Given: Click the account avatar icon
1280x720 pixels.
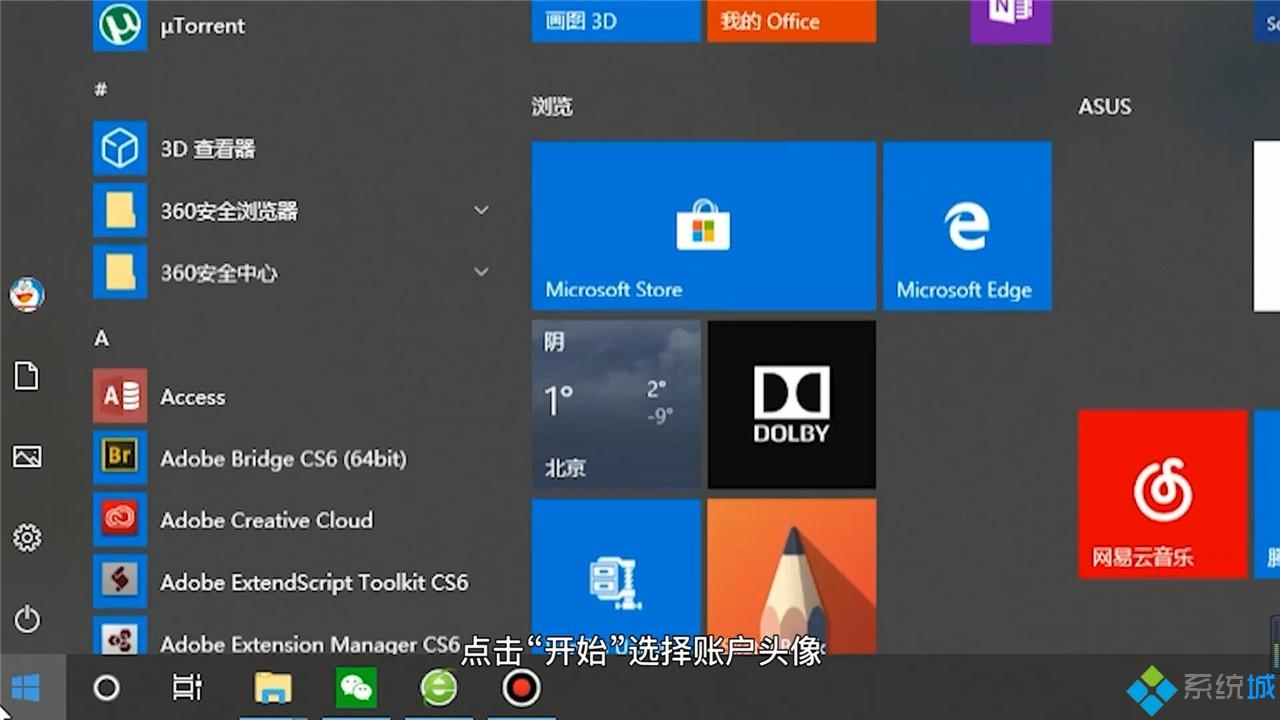Looking at the screenshot, I should coord(27,295).
